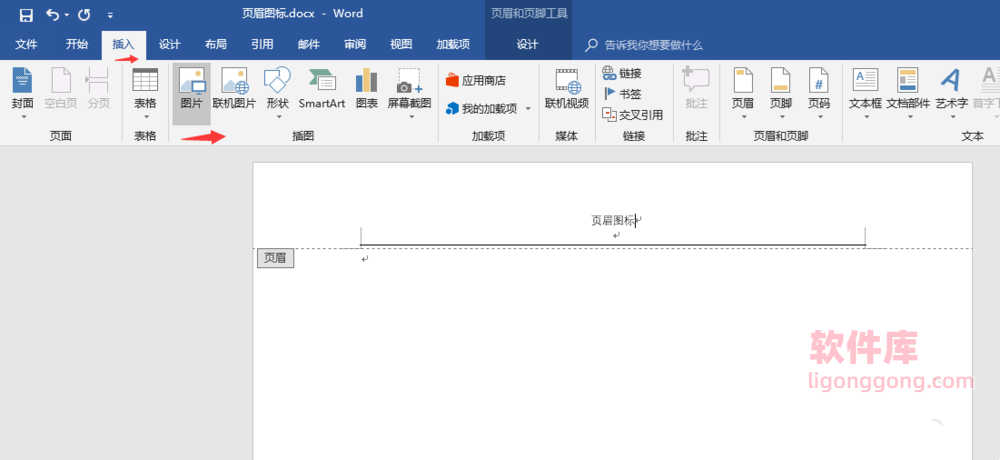Screen dimensions: 1000x460
Task: Expand the 文档部件 dropdown arrow
Action: pos(910,117)
